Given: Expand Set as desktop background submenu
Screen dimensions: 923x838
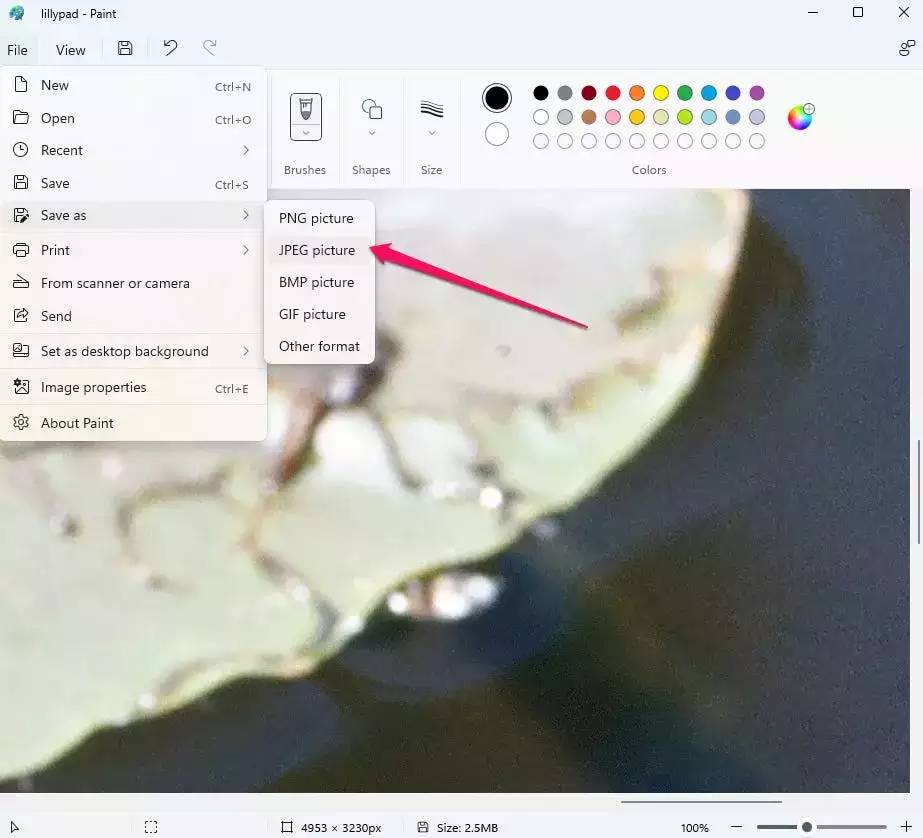Looking at the screenshot, I should click(134, 351).
